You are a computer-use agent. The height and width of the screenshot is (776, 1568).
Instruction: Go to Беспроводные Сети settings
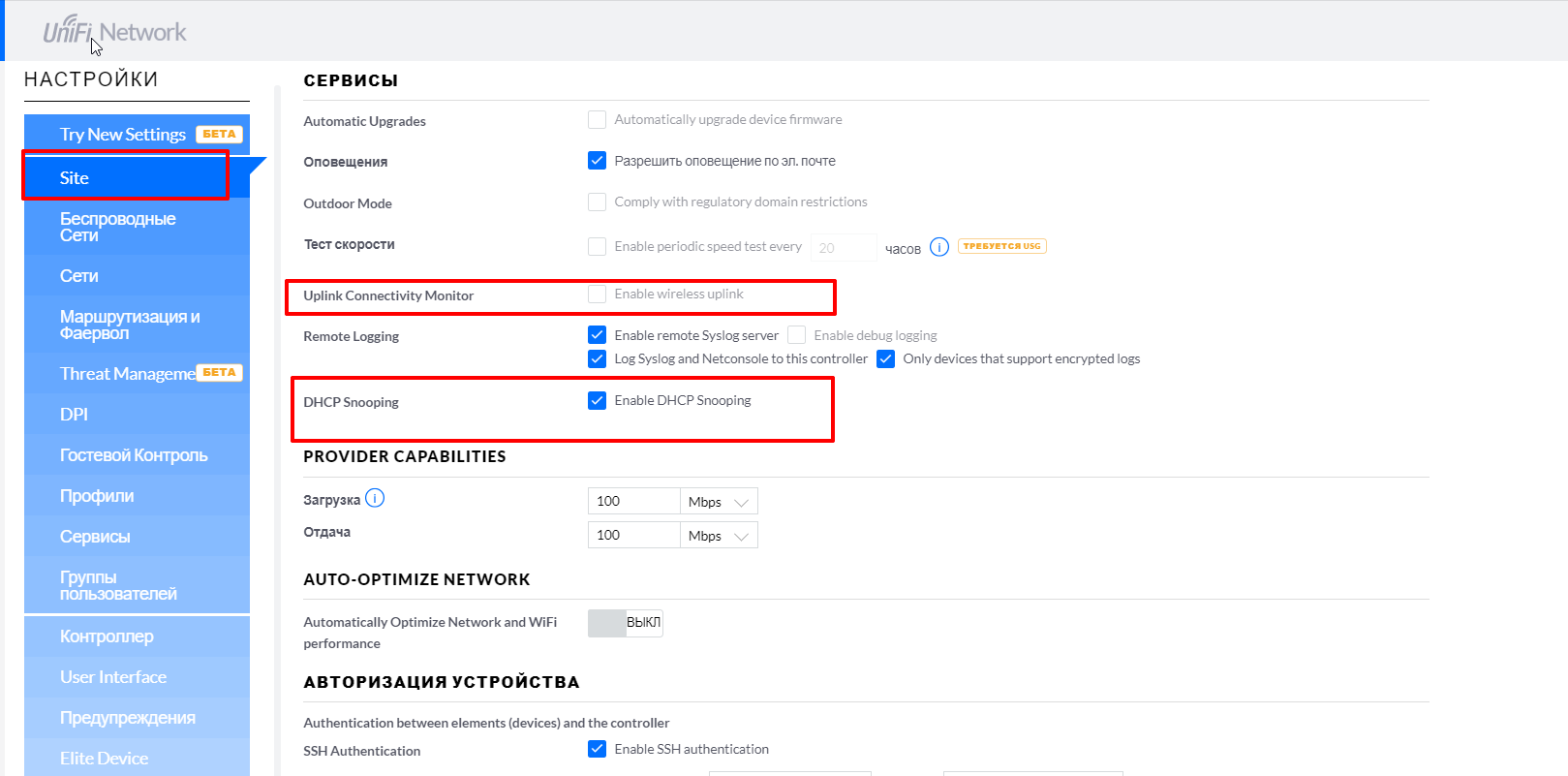[x=118, y=227]
